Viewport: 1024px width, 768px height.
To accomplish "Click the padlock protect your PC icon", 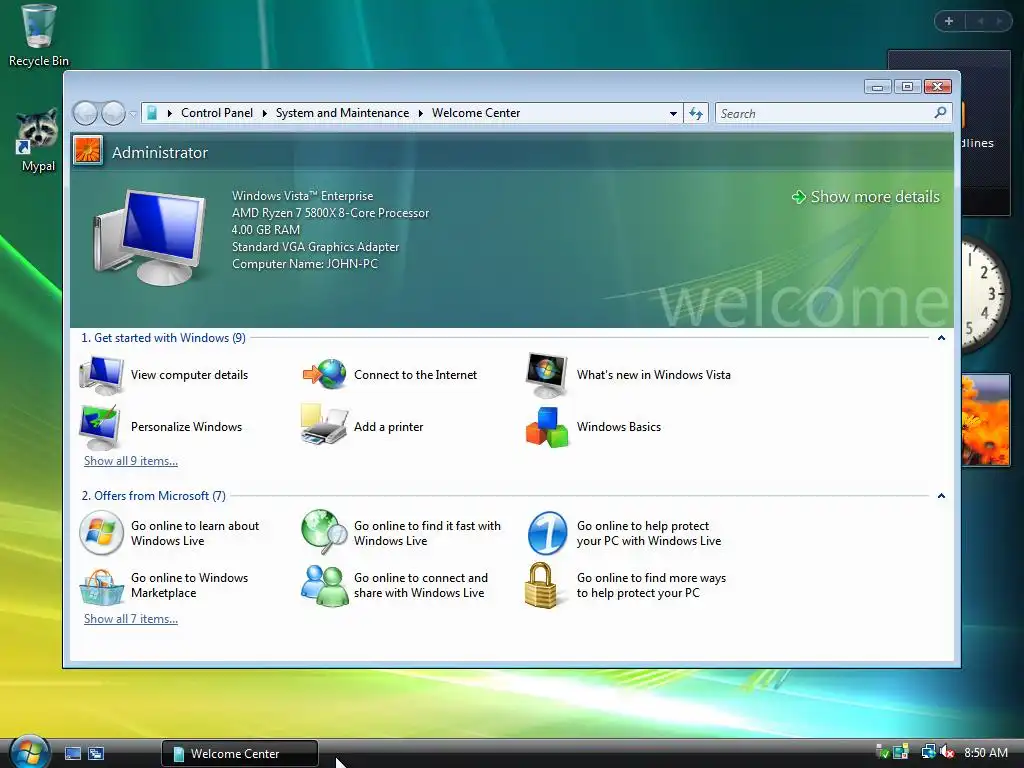I will click(541, 585).
